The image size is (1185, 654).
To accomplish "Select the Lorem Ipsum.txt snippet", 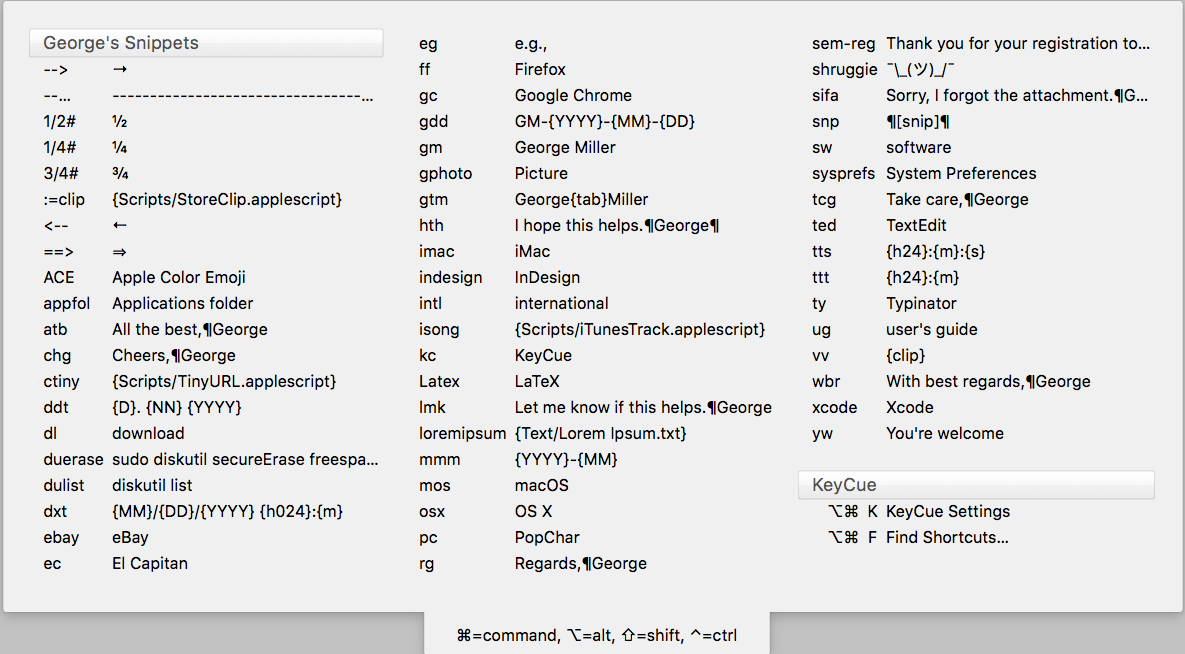I will click(x=600, y=434).
